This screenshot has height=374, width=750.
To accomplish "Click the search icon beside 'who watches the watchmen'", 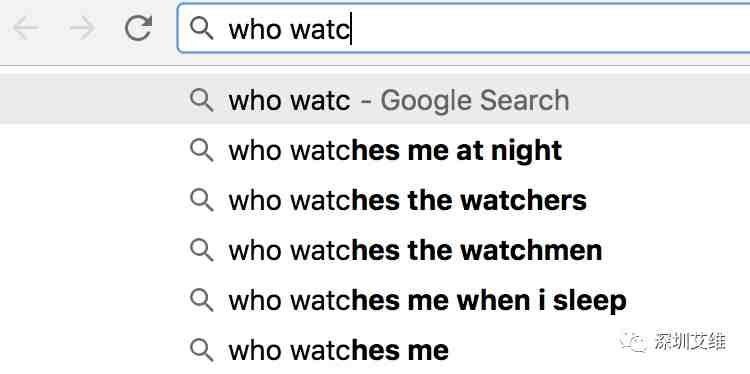I will pyautogui.click(x=201, y=250).
